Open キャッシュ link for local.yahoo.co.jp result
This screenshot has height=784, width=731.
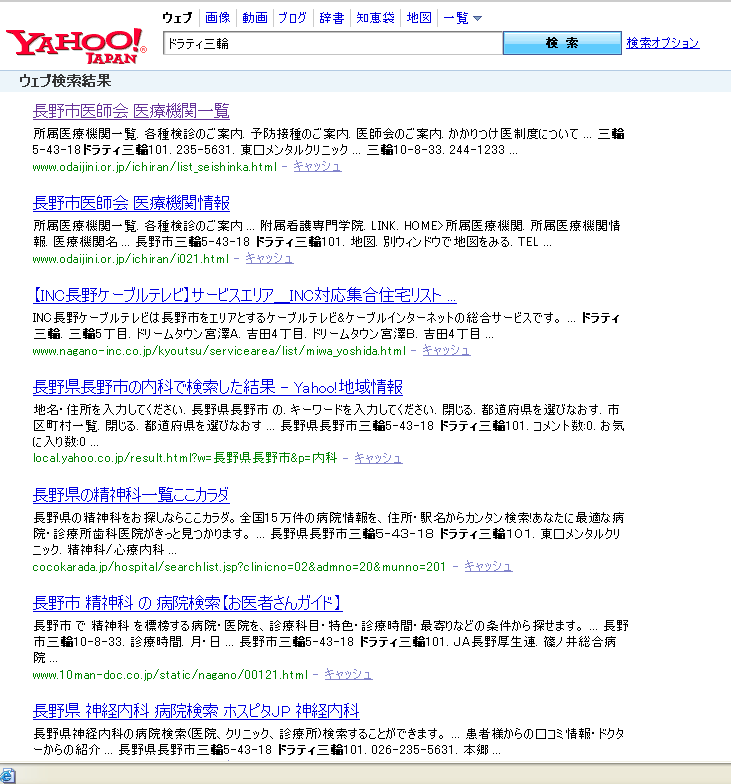pos(378,458)
